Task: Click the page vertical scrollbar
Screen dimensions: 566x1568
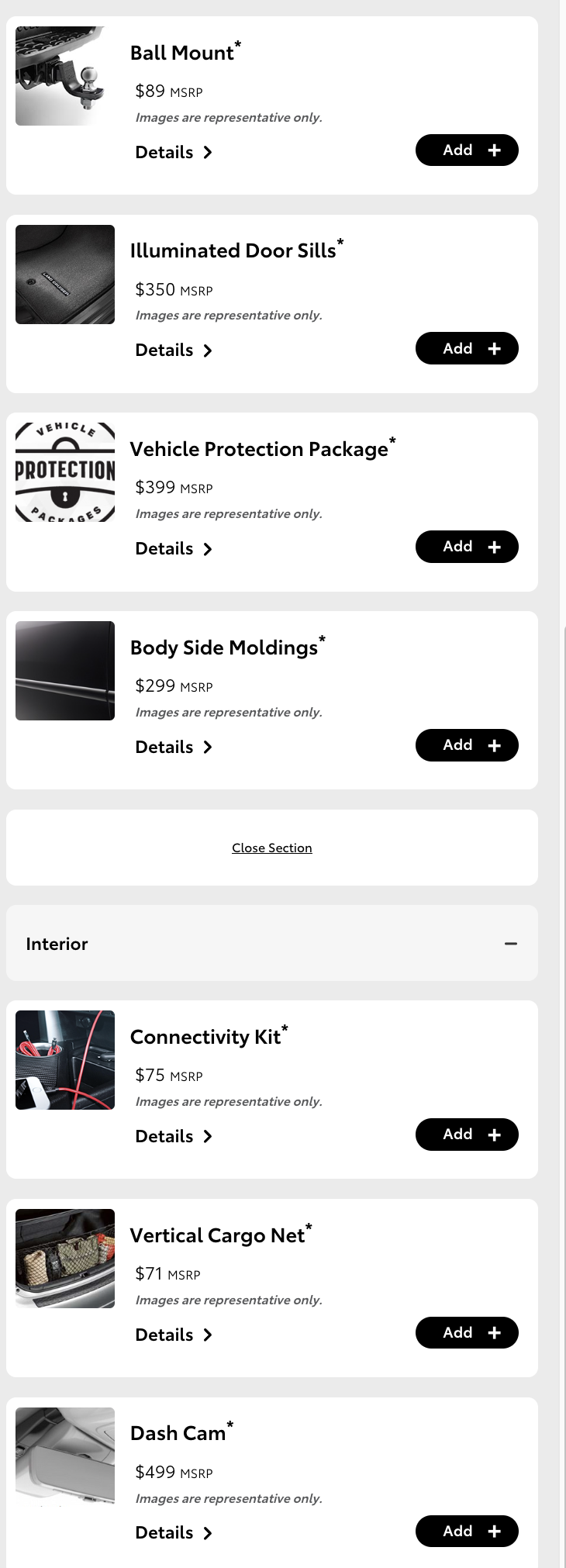Action: 563,784
